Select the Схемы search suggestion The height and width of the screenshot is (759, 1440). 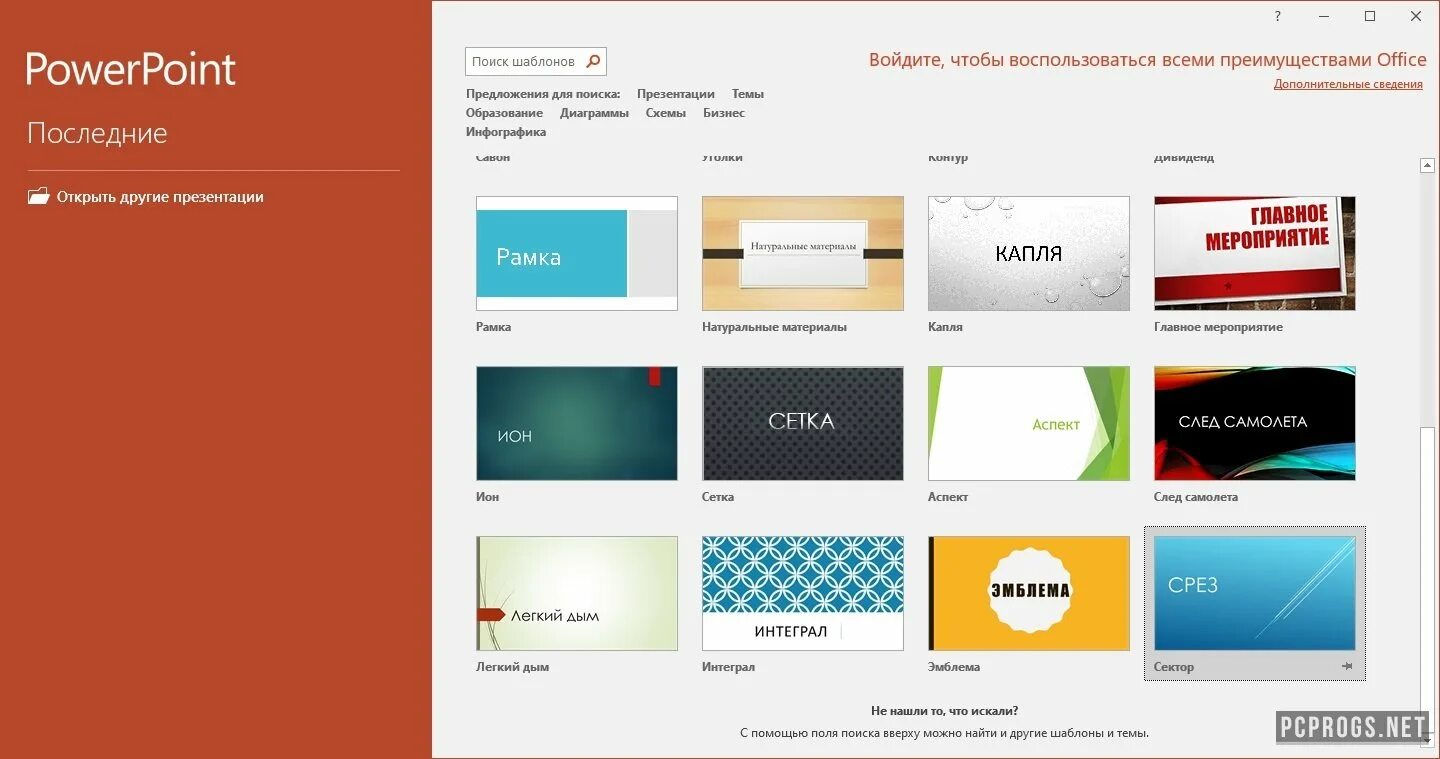tap(666, 113)
